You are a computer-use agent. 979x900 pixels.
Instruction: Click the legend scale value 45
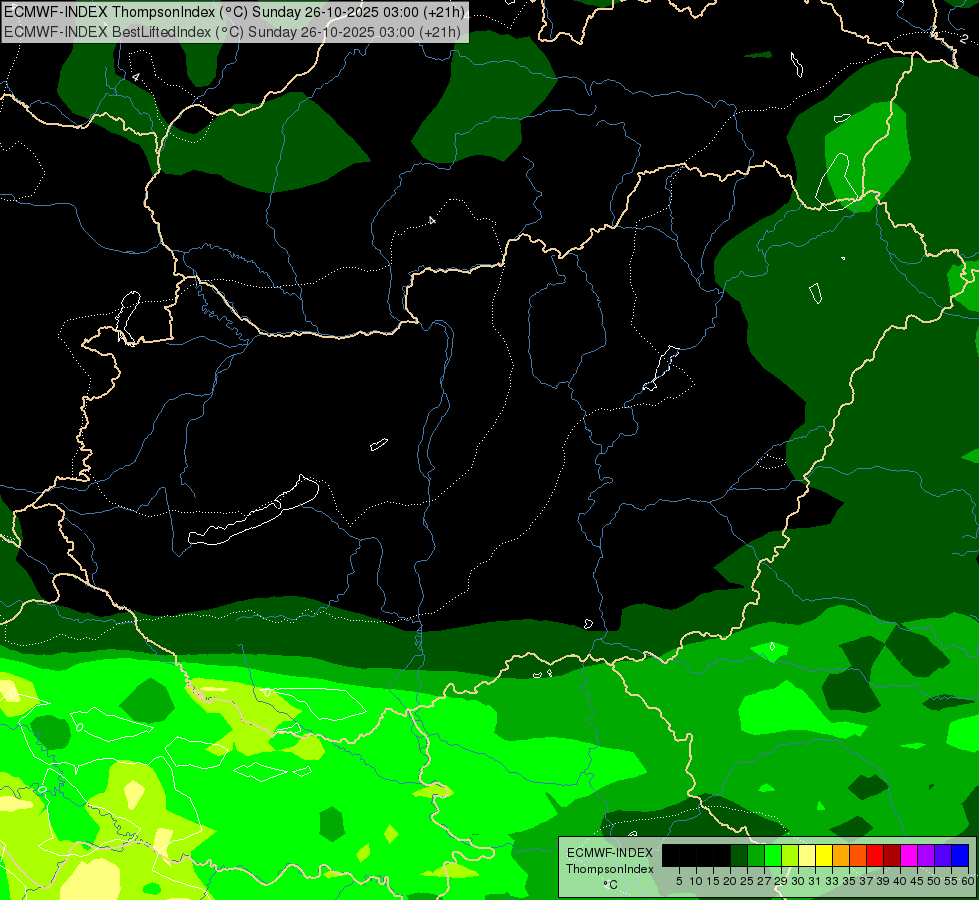[917, 881]
